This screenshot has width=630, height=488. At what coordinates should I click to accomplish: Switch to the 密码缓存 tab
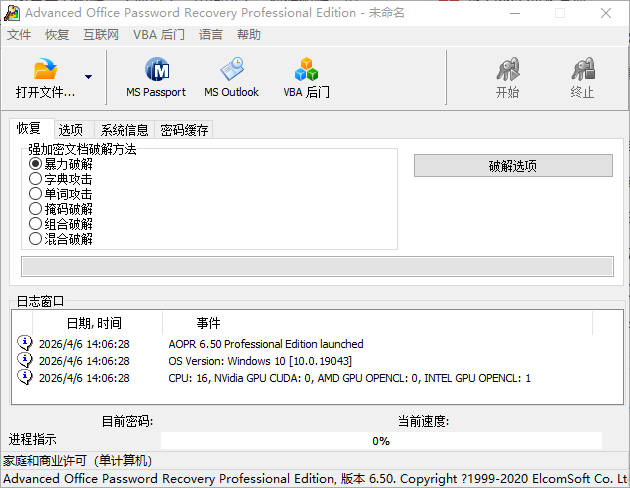(184, 130)
